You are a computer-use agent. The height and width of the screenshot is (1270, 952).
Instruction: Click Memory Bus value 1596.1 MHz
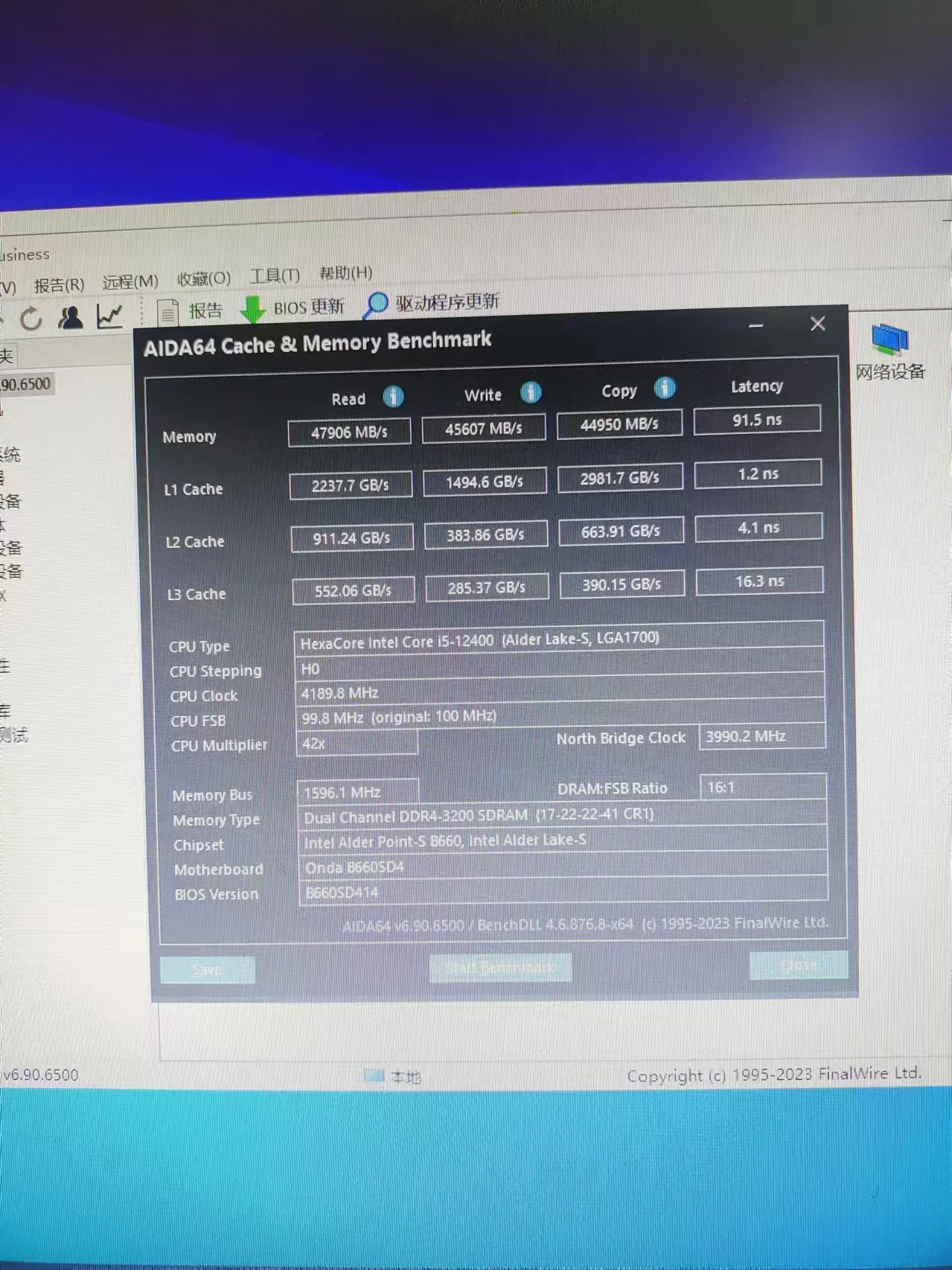tap(358, 792)
